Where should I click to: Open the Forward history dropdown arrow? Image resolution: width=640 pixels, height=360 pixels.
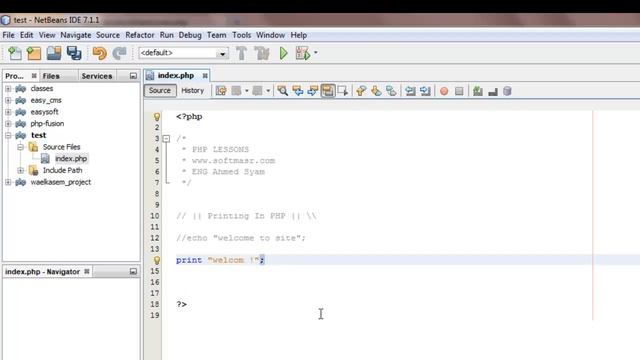coord(268,91)
